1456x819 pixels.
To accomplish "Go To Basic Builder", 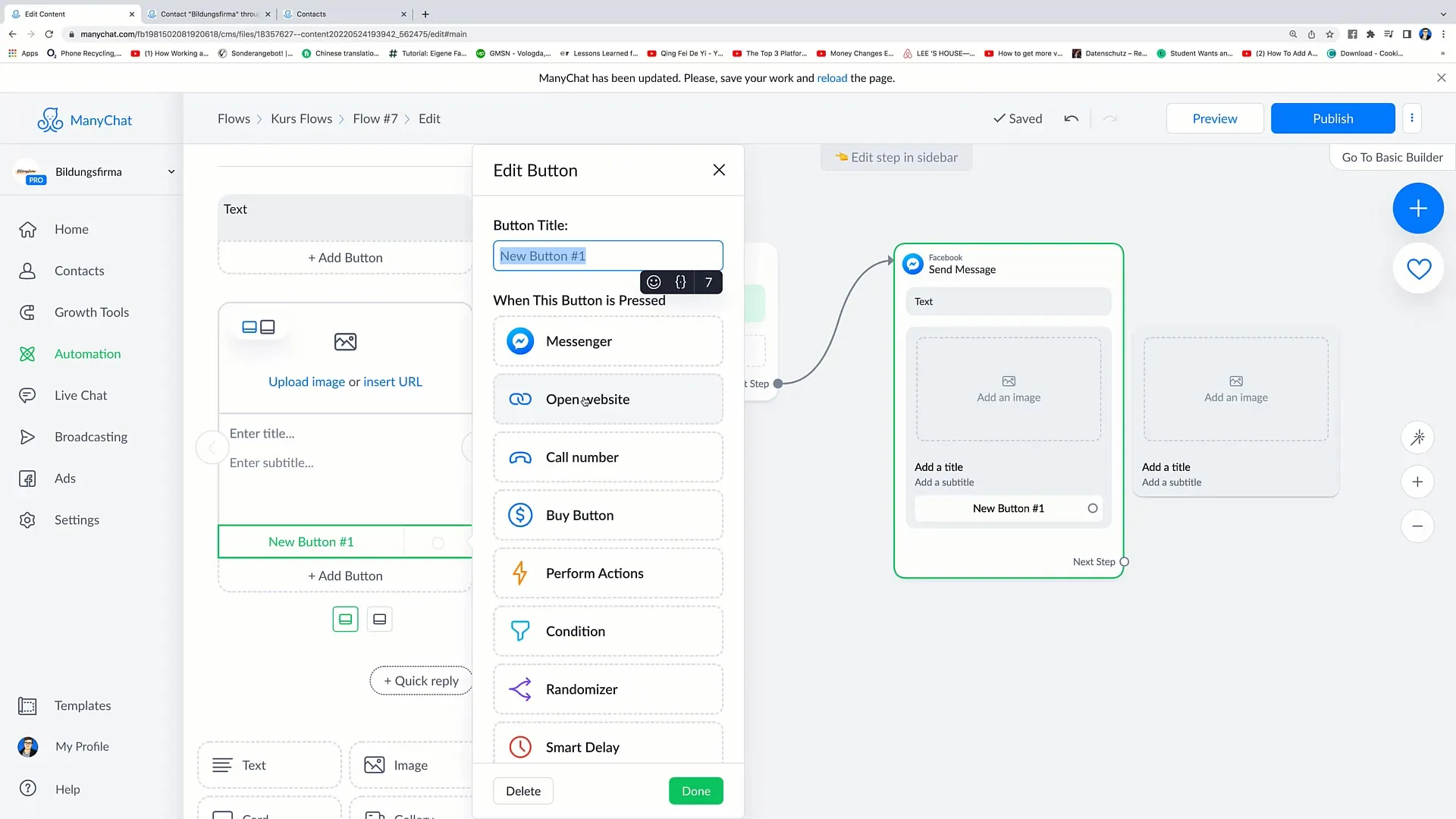I will pos(1392,157).
